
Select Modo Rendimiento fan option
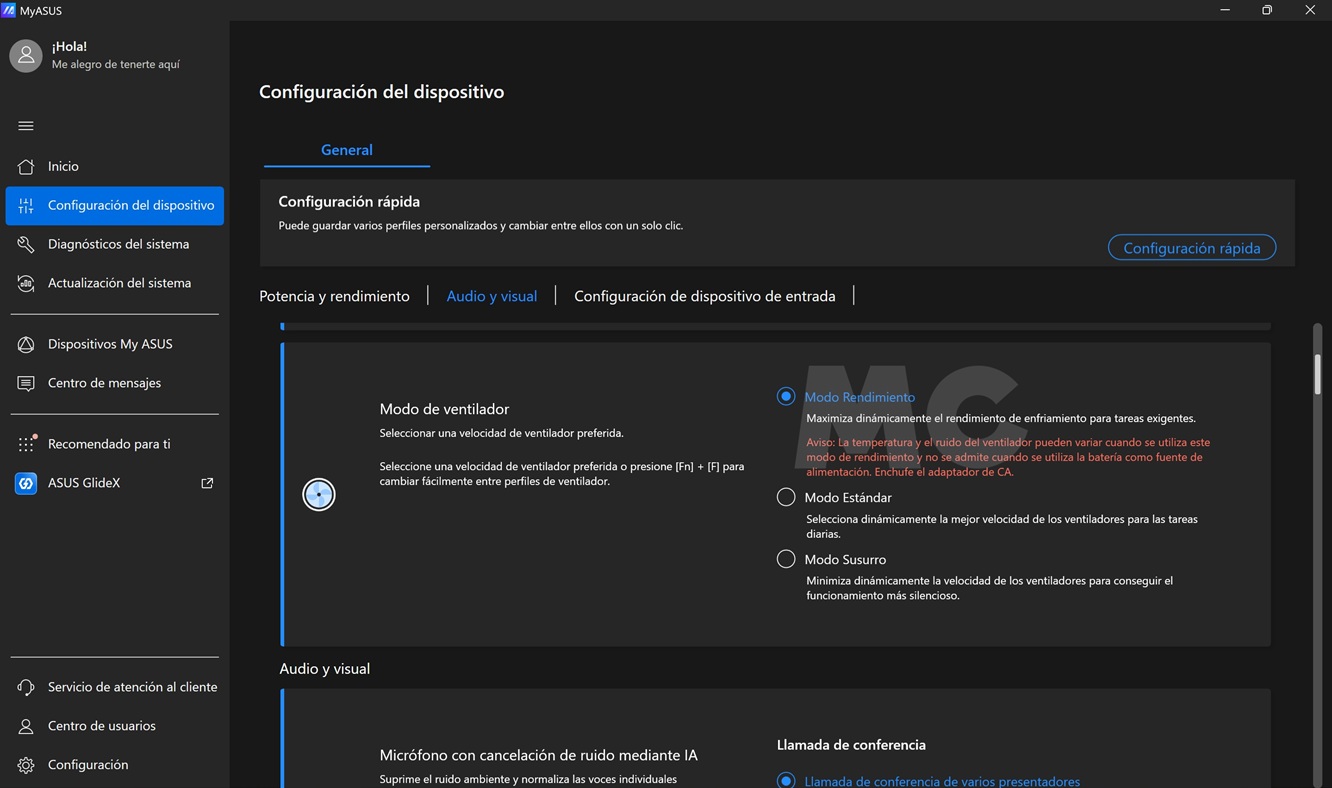pyautogui.click(x=786, y=397)
